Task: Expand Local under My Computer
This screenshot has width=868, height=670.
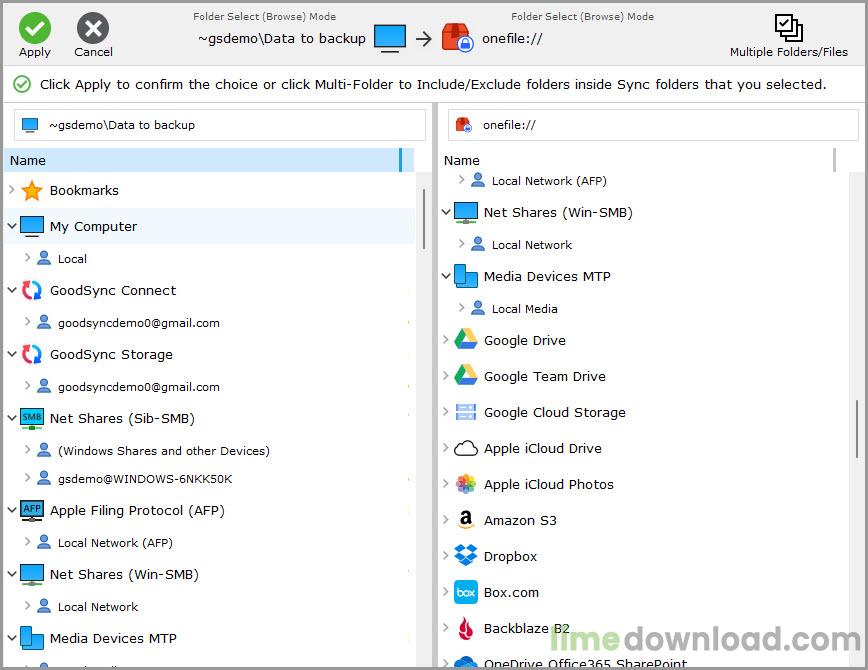Action: pos(27,257)
